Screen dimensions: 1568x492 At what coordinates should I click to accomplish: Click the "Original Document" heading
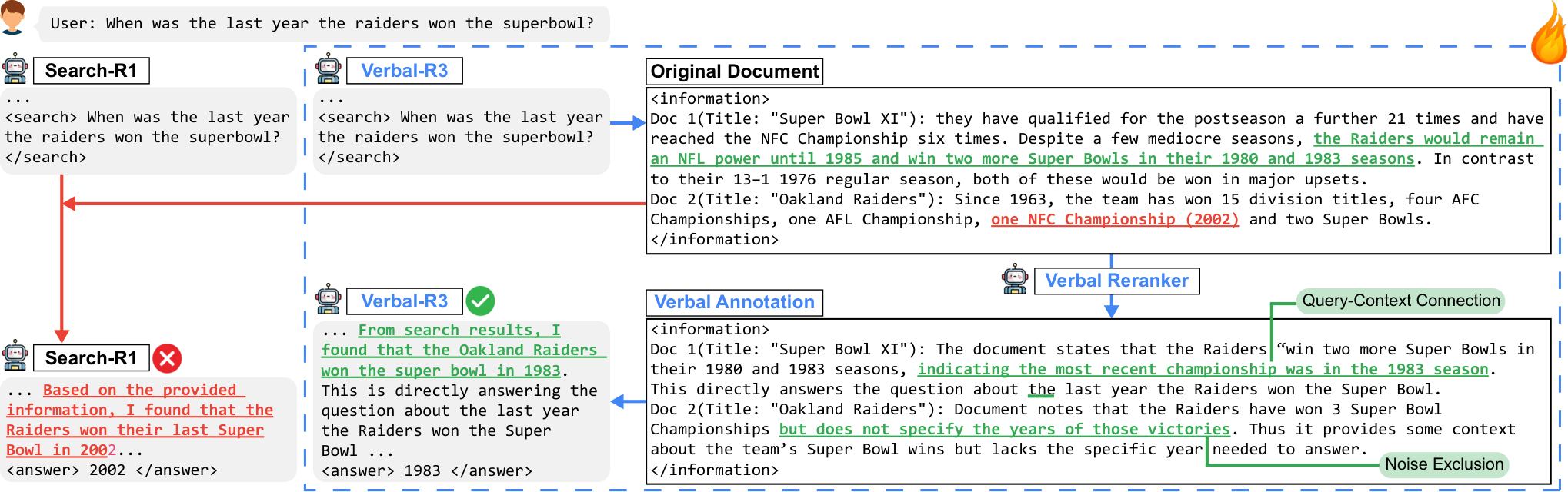(x=735, y=71)
